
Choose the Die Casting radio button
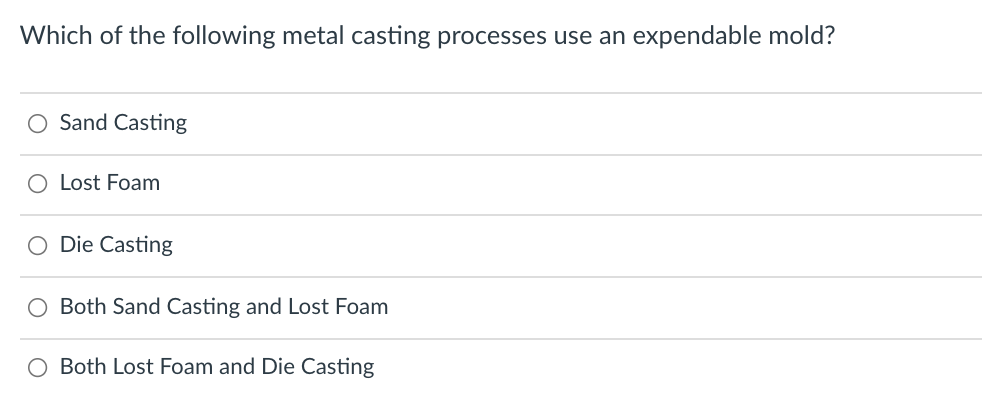coord(36,246)
